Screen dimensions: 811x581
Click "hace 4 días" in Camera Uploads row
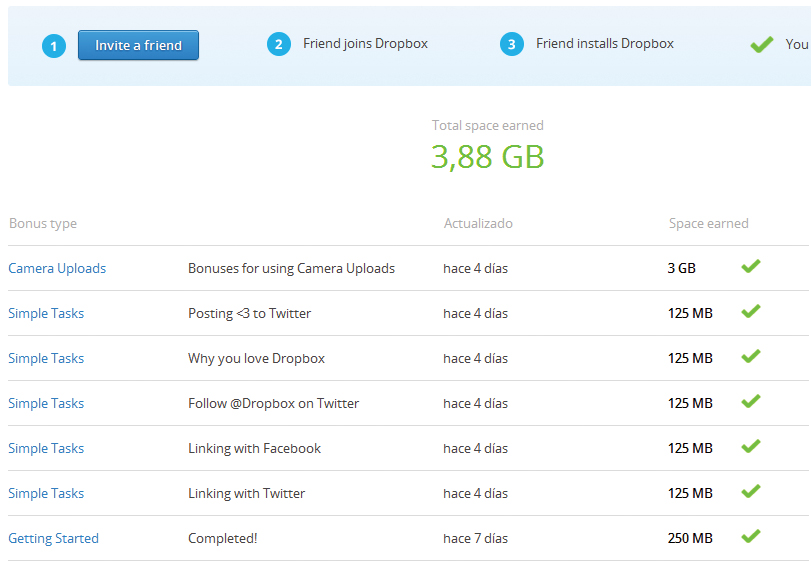475,269
